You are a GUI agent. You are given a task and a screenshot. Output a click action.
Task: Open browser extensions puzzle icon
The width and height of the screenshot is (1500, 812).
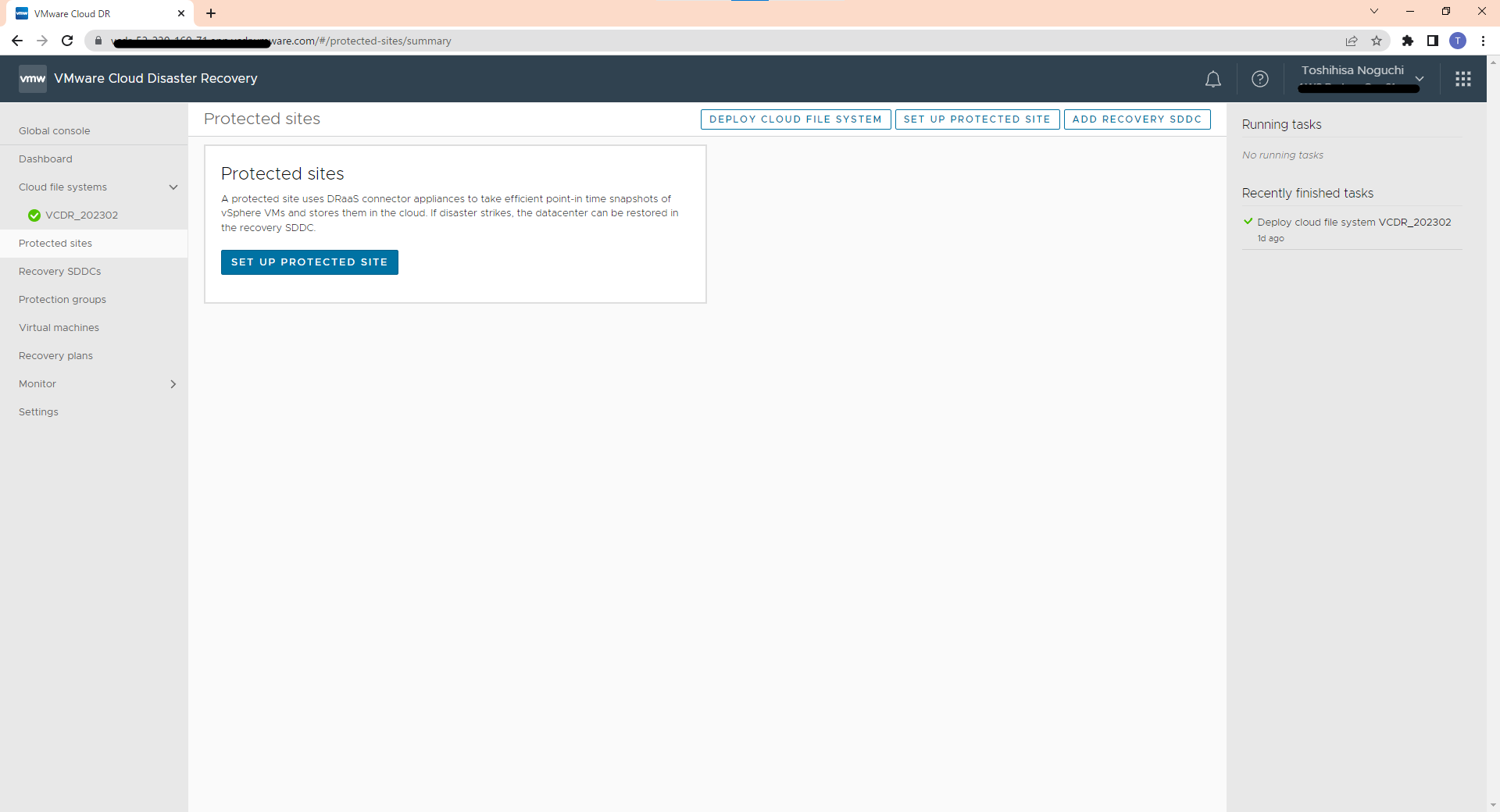coord(1408,41)
